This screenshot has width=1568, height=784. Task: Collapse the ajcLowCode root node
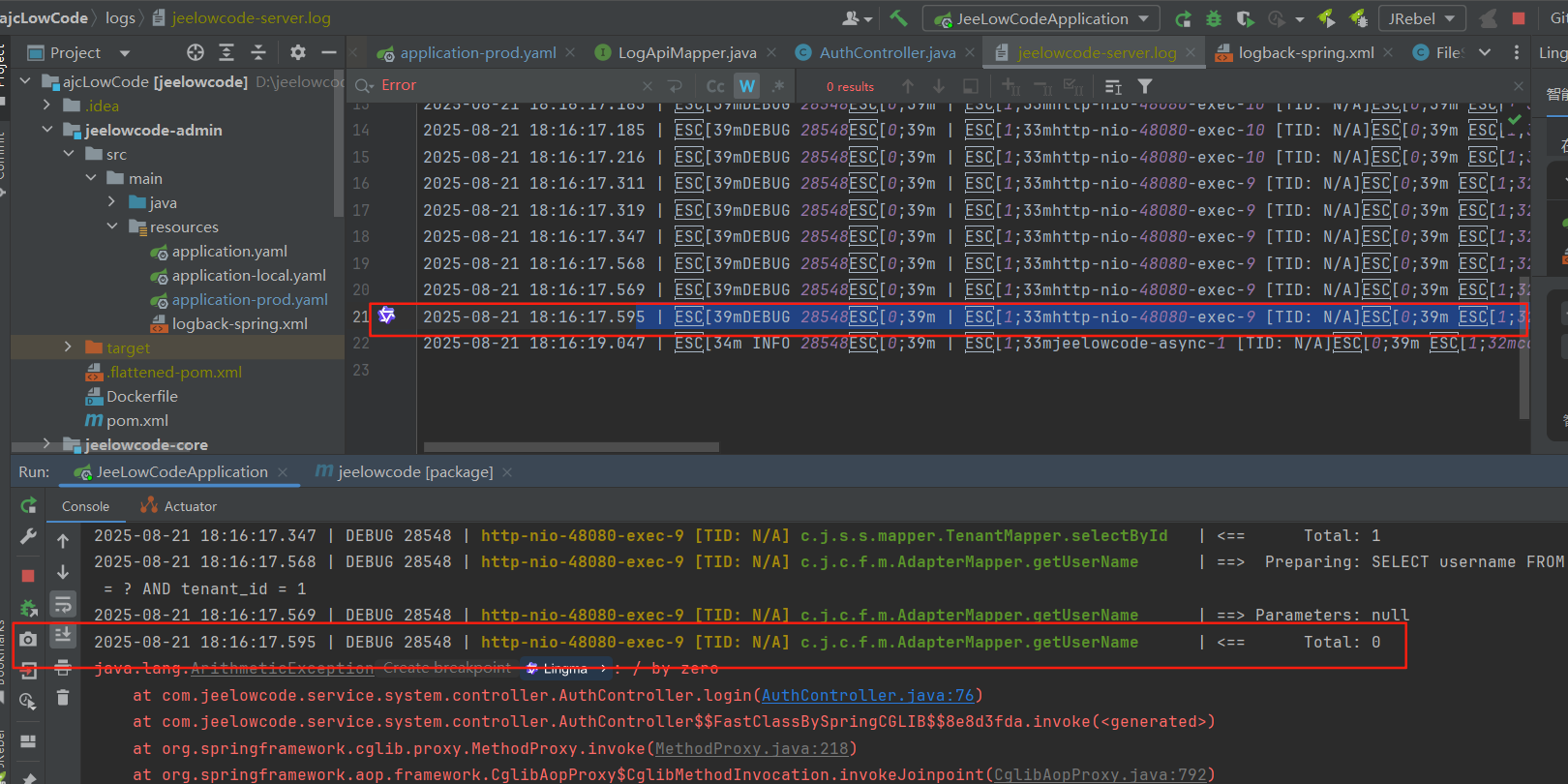[25, 81]
